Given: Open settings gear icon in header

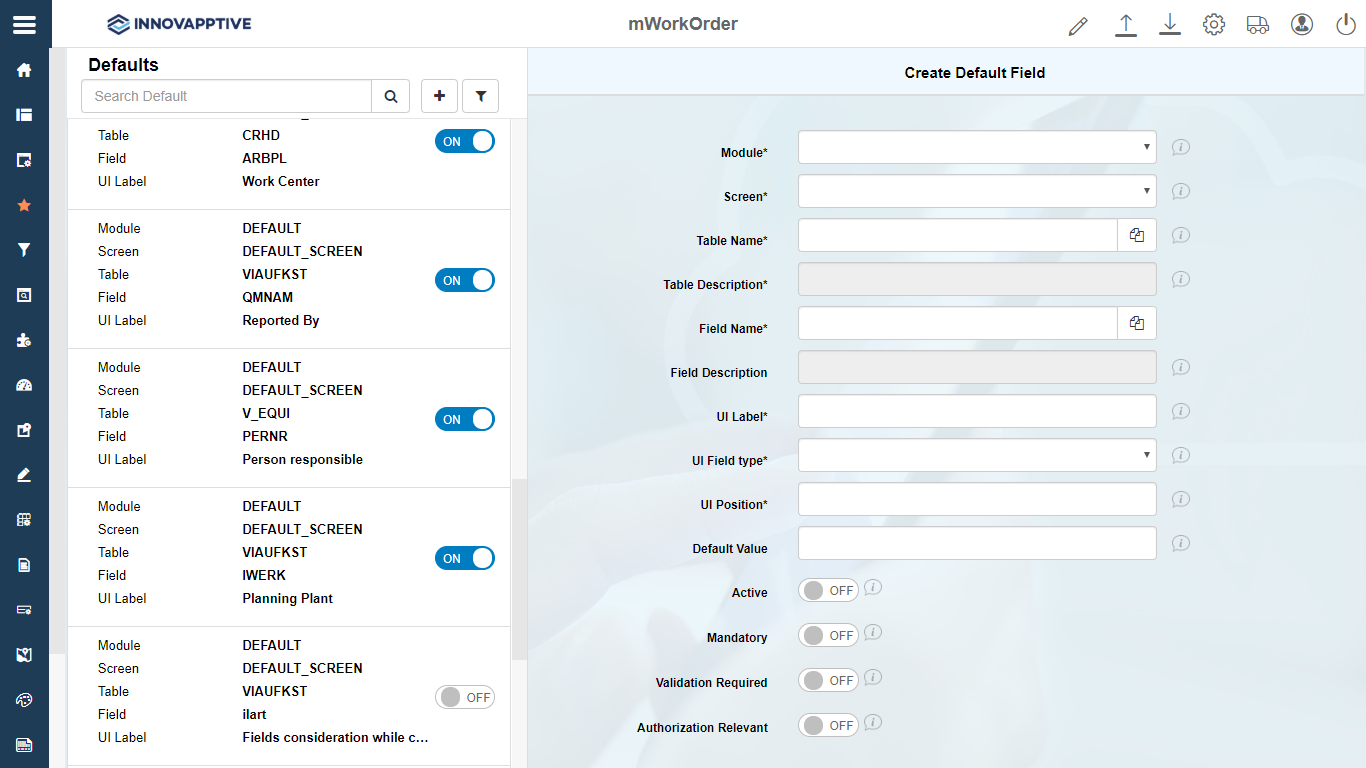Looking at the screenshot, I should coord(1213,25).
